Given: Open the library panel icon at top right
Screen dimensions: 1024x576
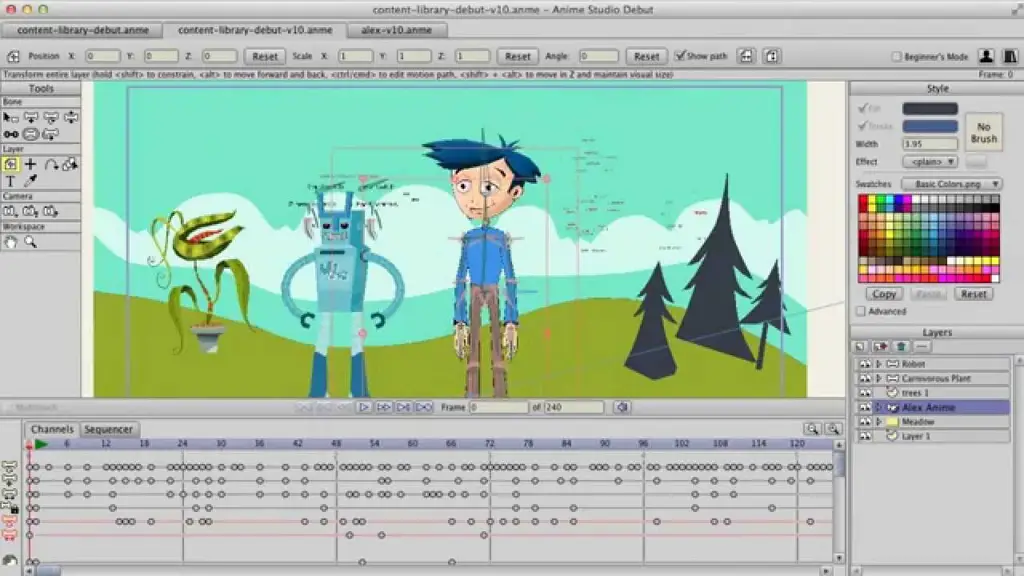Looking at the screenshot, I should pyautogui.click(x=1010, y=56).
